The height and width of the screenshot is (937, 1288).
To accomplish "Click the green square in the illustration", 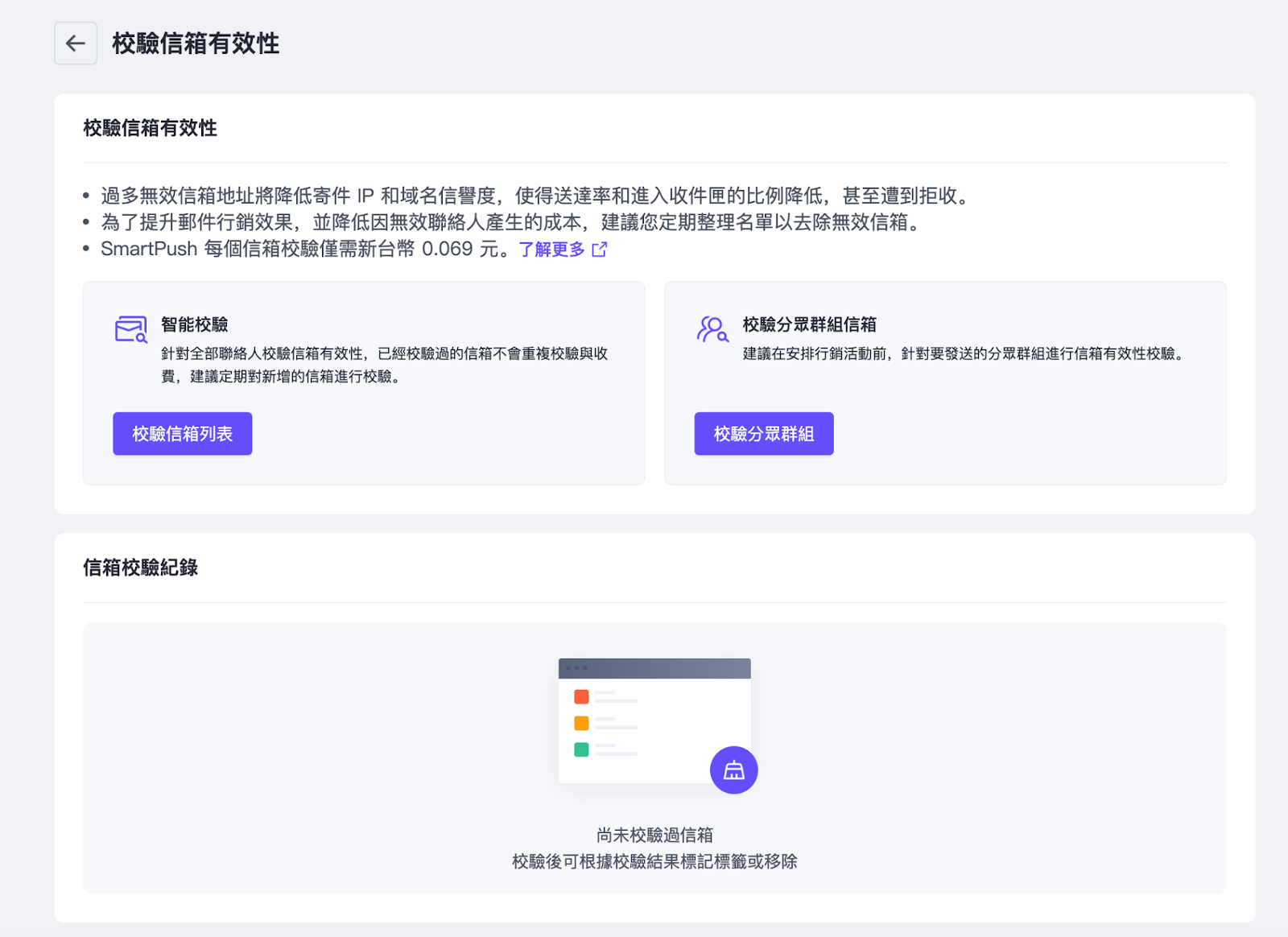I will [x=581, y=749].
